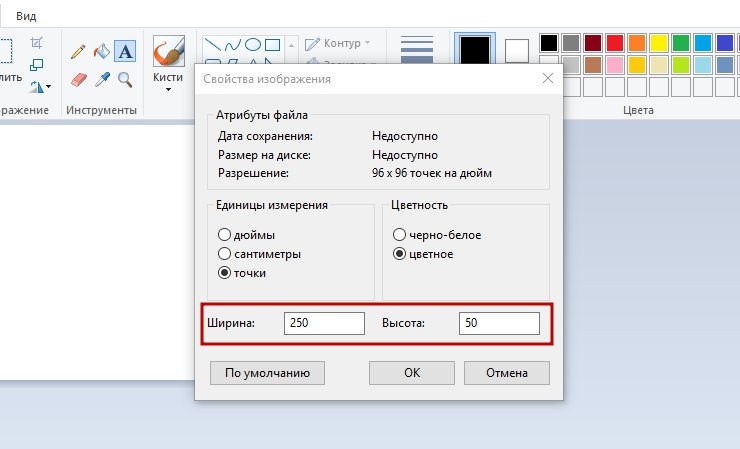
Task: Choose "сантиметры" as measurement unit
Action: click(224, 254)
